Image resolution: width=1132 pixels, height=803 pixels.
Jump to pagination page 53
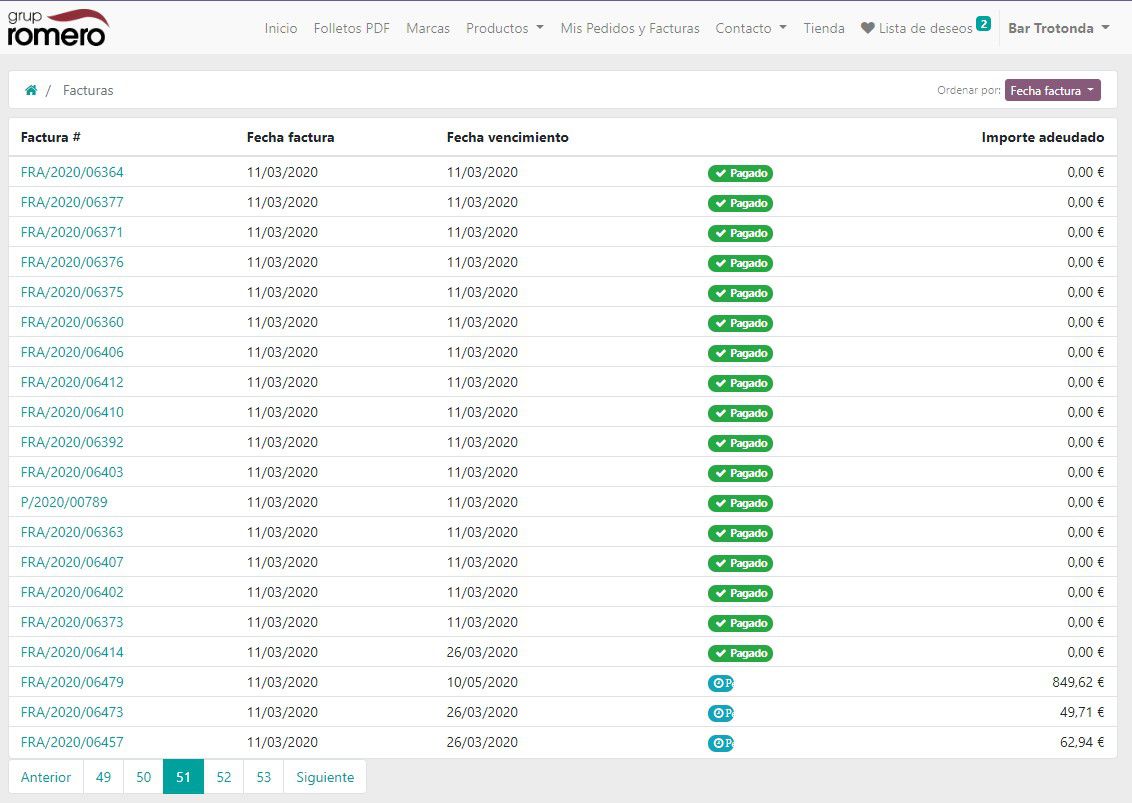[x=263, y=777]
